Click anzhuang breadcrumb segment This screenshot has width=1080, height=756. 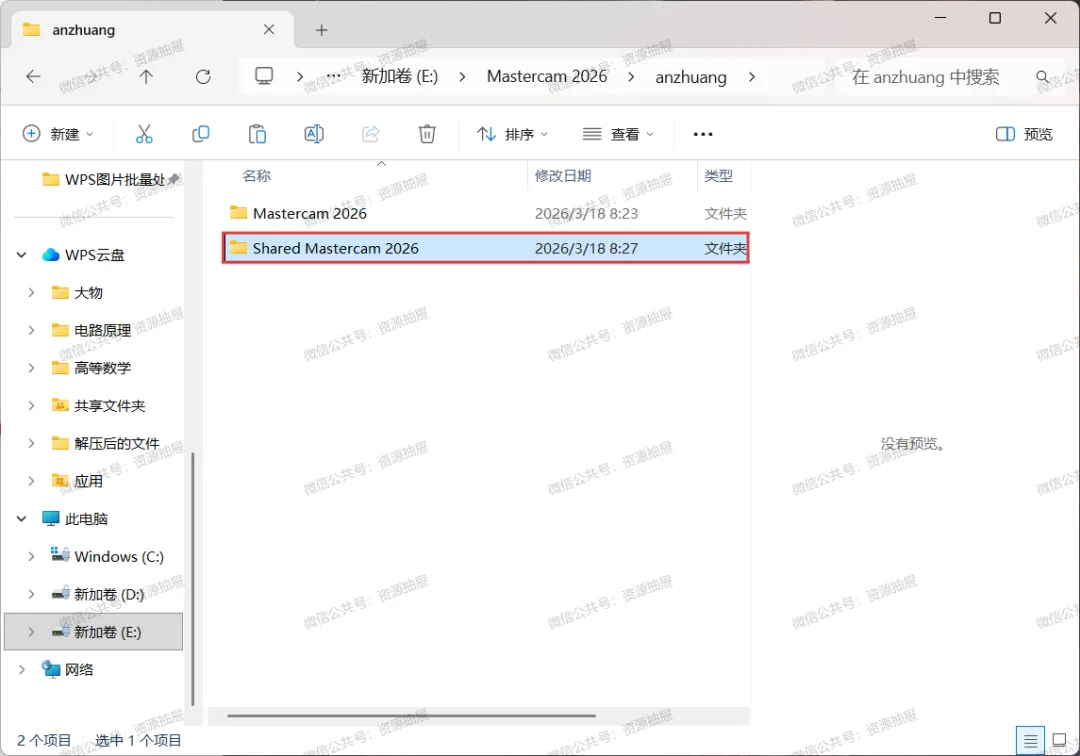691,76
